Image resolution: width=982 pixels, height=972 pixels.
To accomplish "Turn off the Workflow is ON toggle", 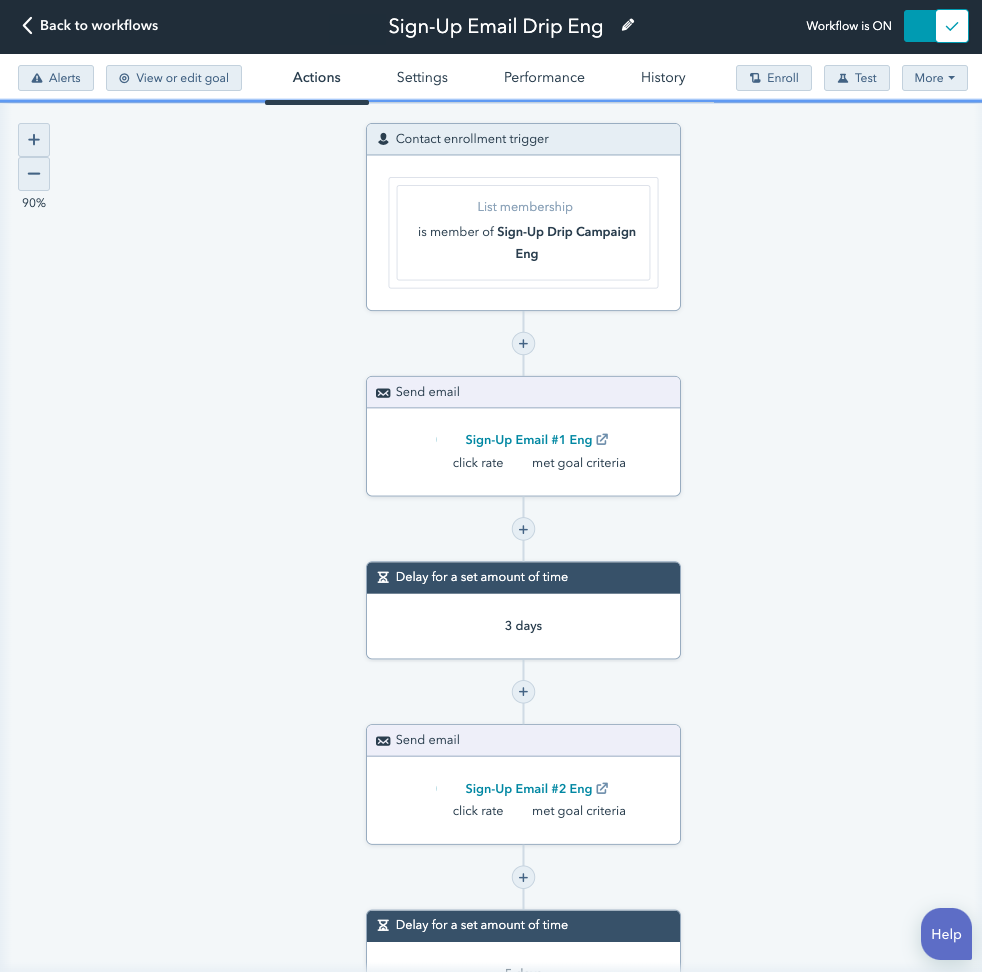I will pos(936,26).
